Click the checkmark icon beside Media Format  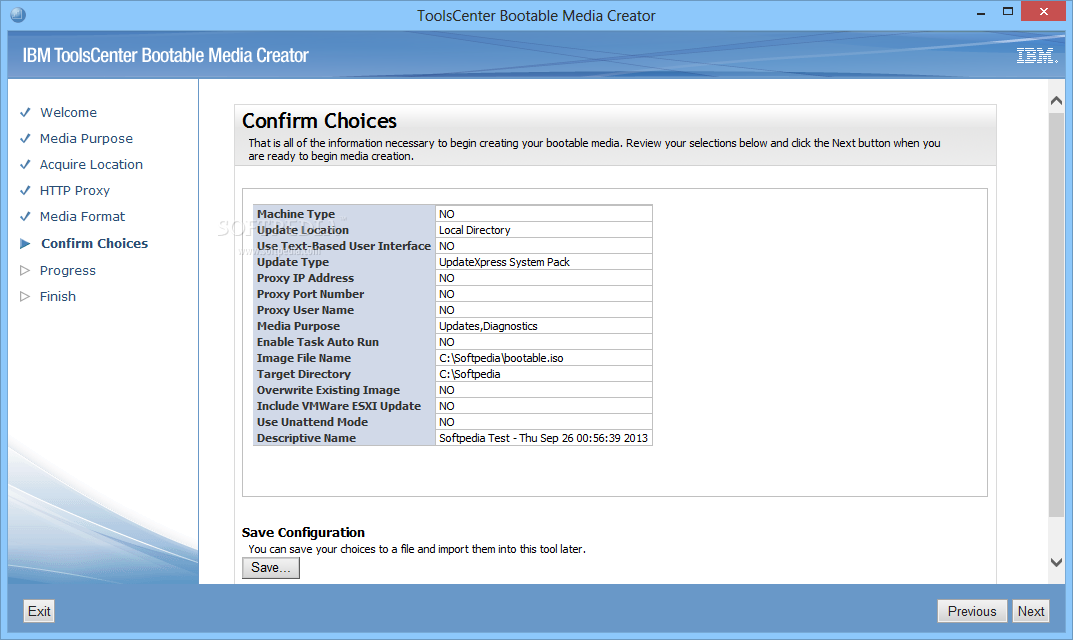[25, 216]
